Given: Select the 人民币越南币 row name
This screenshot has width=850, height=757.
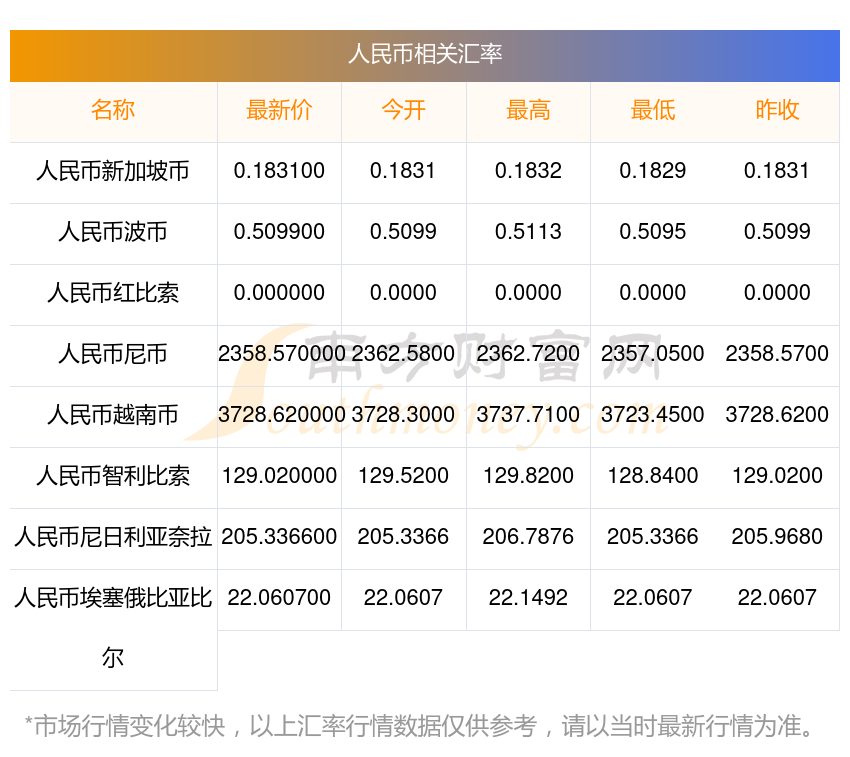Looking at the screenshot, I should 113,415.
